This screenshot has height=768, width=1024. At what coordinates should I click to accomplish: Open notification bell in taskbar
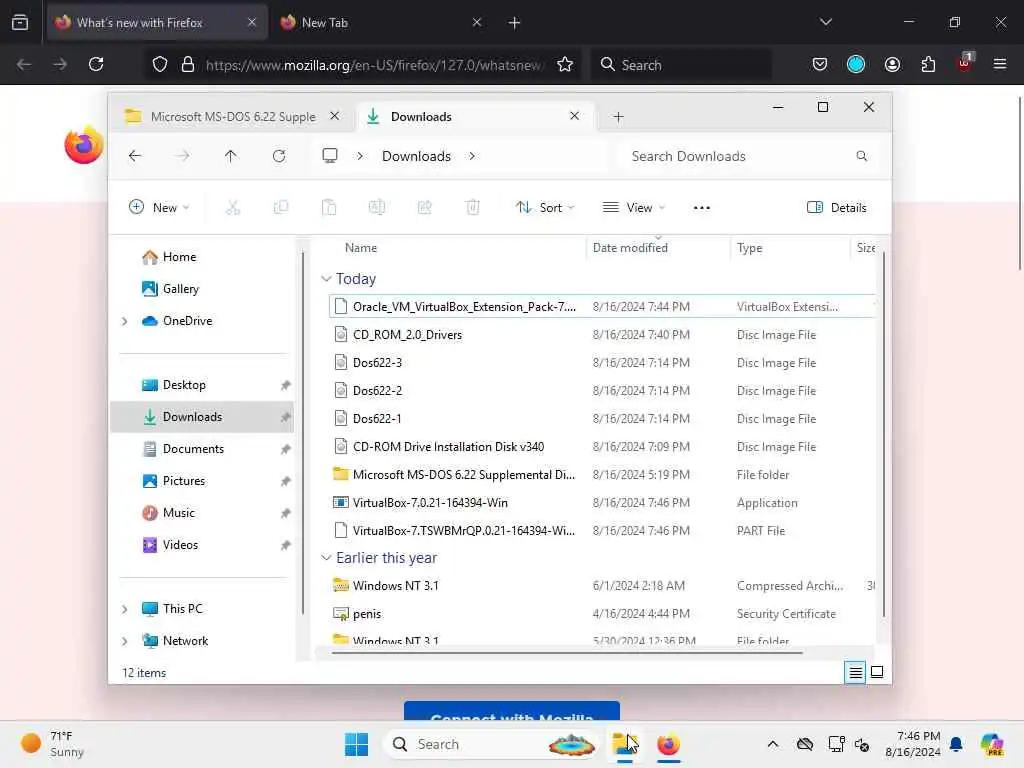point(956,744)
